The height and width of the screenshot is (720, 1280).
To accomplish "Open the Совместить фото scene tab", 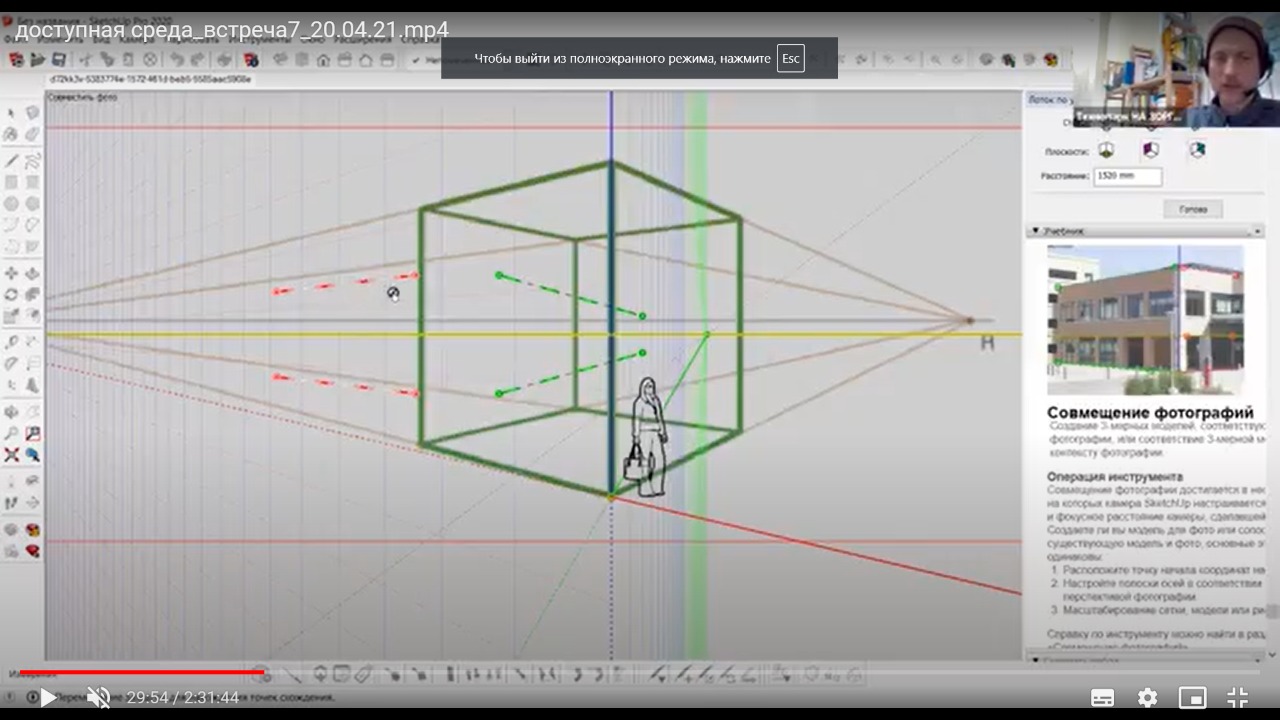I will (x=82, y=97).
